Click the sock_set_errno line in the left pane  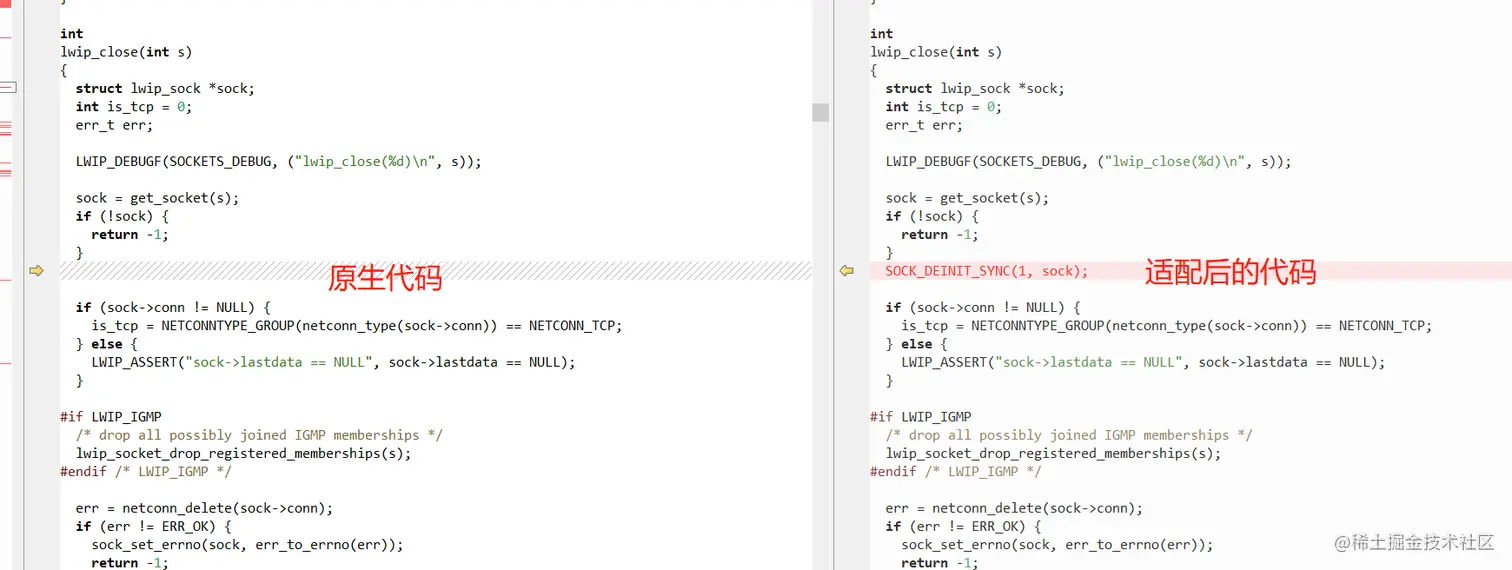coord(247,545)
